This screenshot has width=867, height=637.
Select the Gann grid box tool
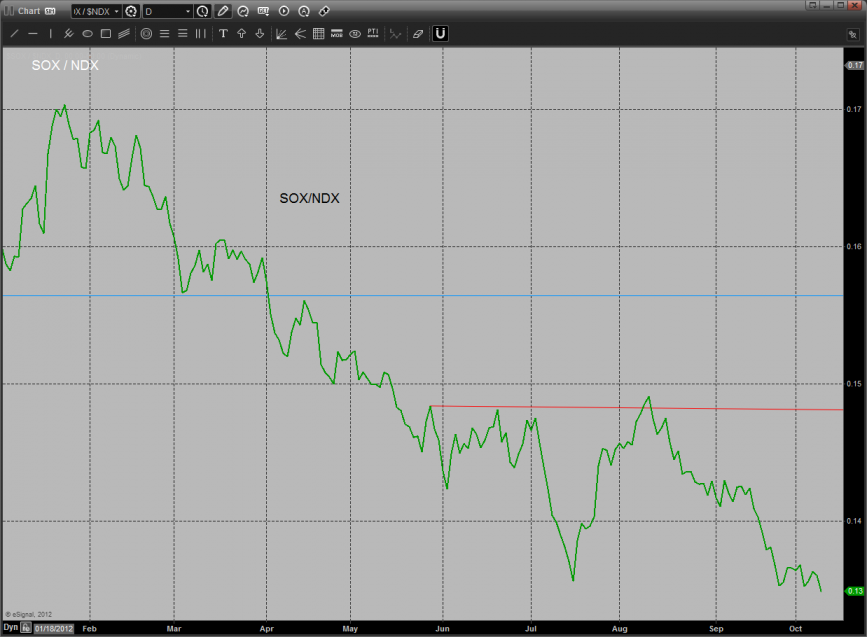pyautogui.click(x=318, y=34)
